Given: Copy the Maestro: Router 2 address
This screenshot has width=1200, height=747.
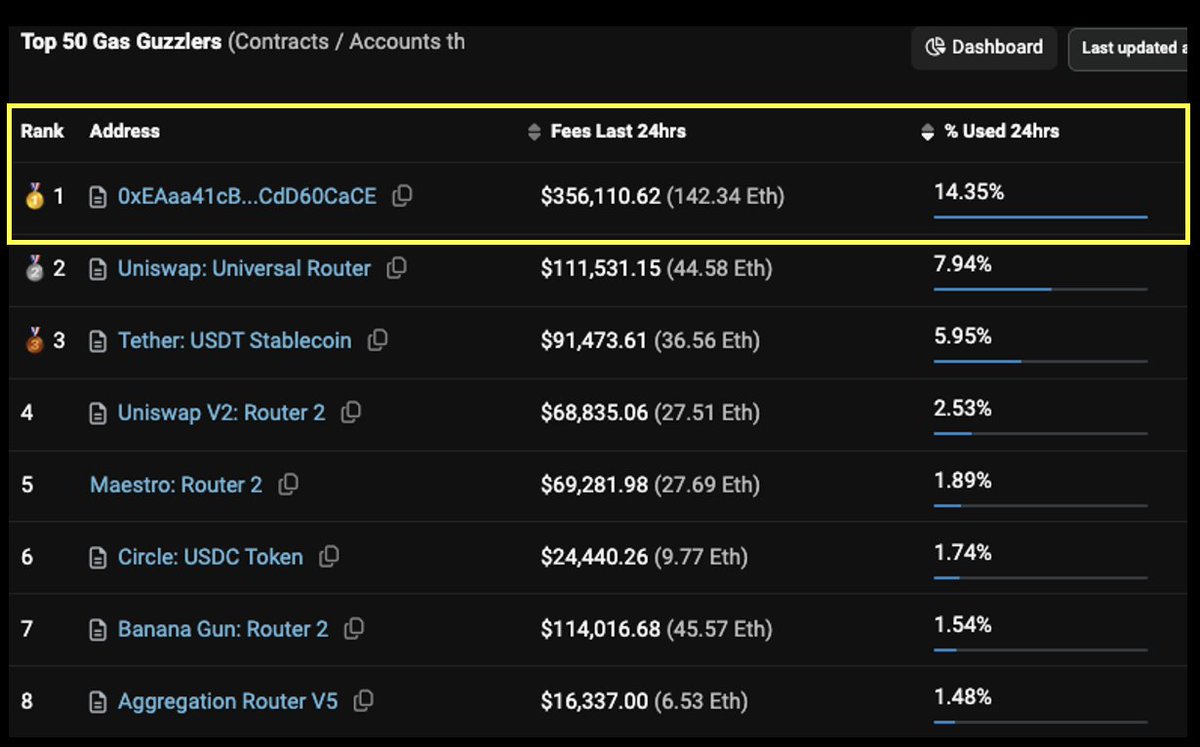Looking at the screenshot, I should (x=288, y=485).
